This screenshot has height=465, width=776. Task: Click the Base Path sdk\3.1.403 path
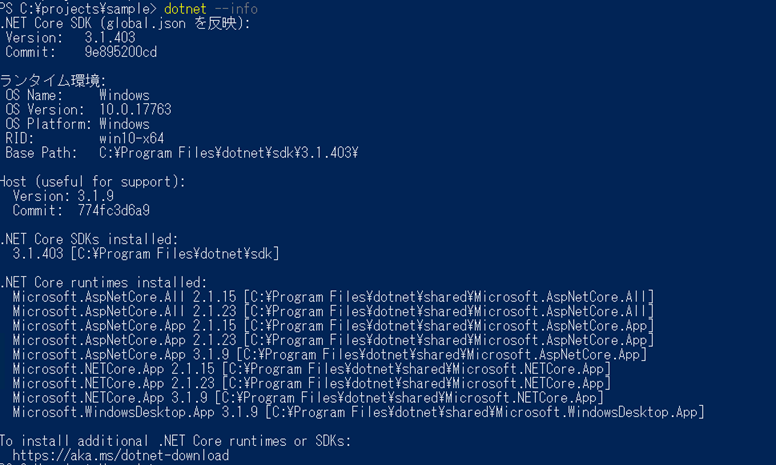point(229,152)
